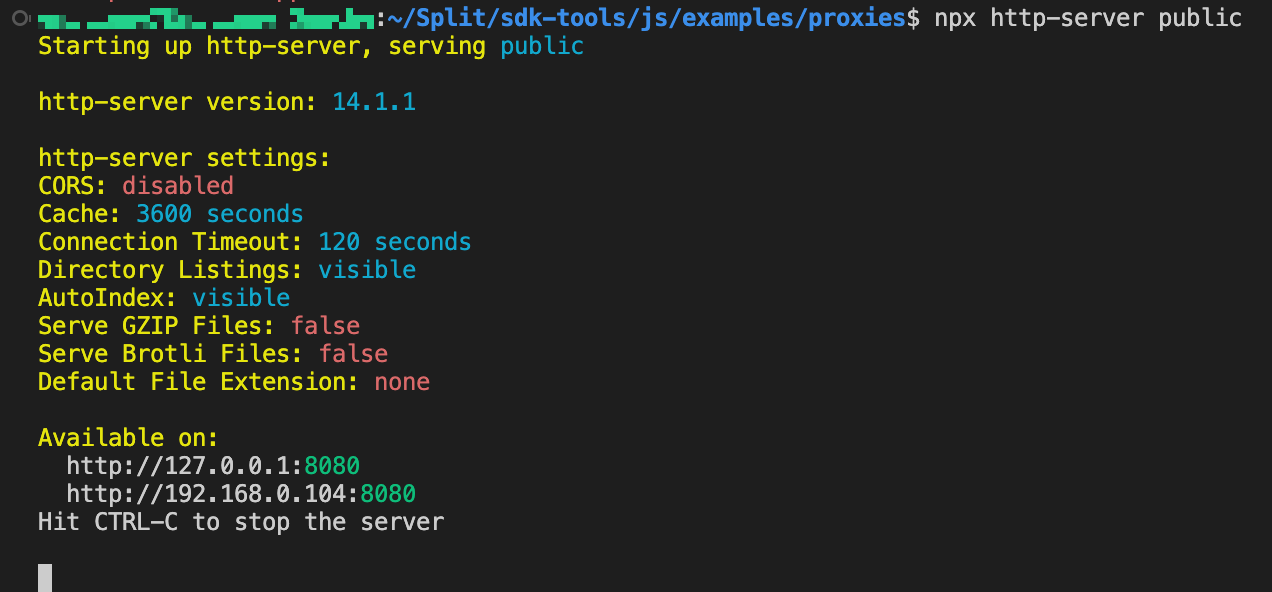Viewport: 1272px width, 592px height.
Task: Click the "http-server settings:" heading
Action: point(184,158)
